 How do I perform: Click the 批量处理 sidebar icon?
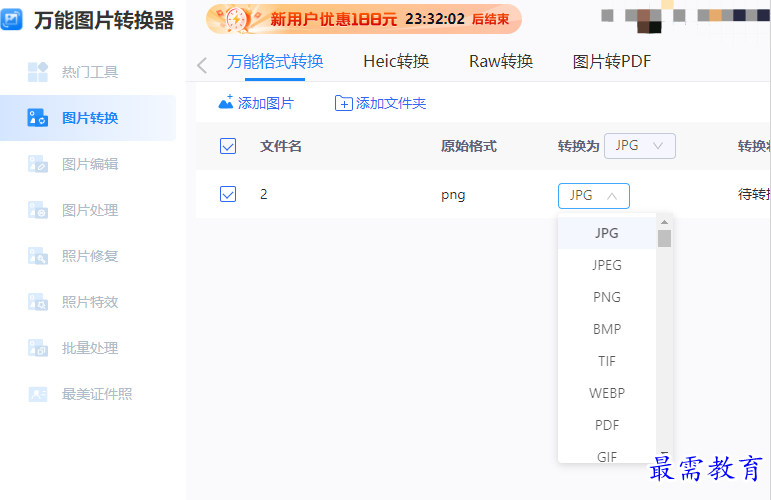[x=38, y=348]
